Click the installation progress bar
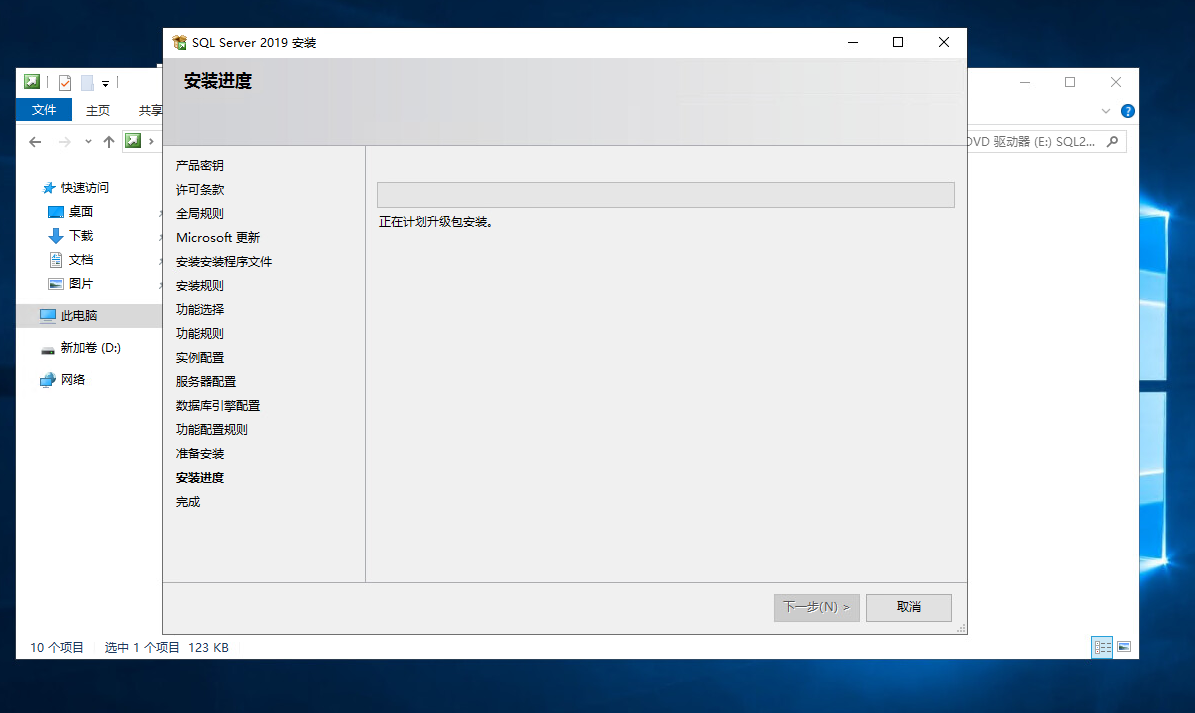1195x713 pixels. [665, 195]
